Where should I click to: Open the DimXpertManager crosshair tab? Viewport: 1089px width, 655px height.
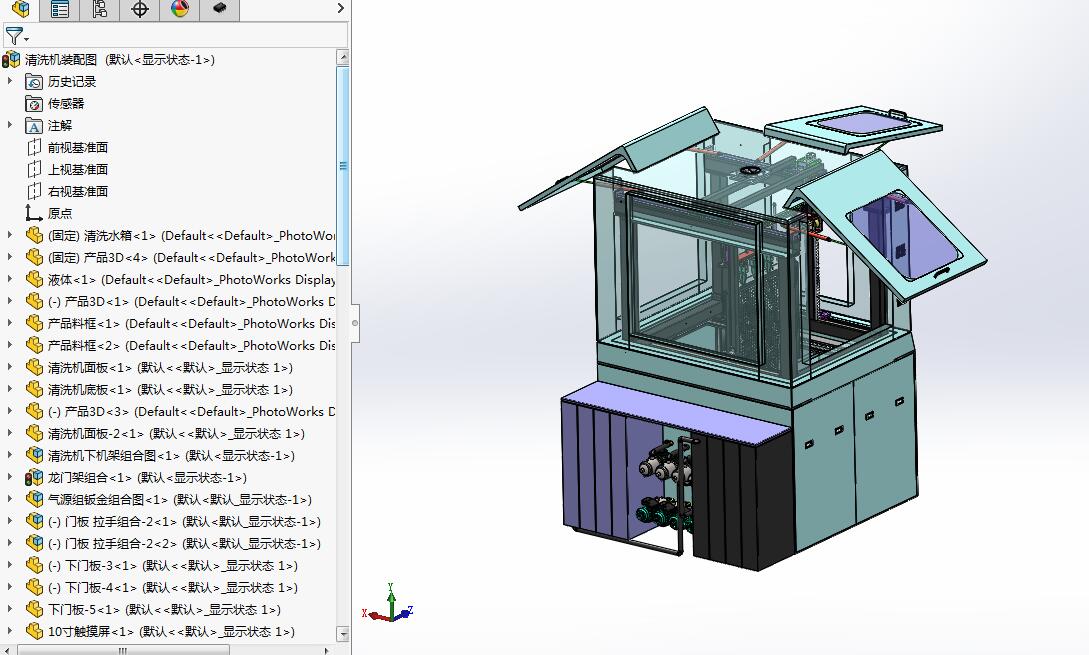pyautogui.click(x=140, y=9)
